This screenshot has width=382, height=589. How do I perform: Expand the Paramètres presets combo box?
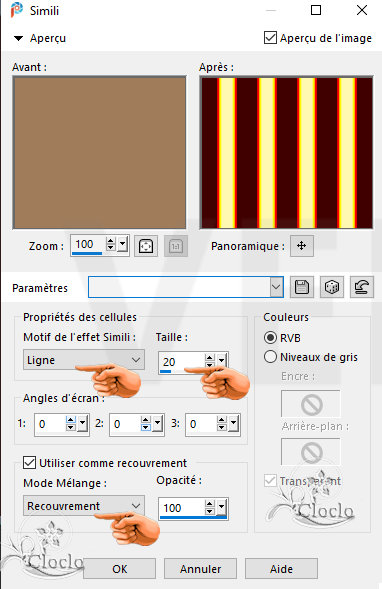click(x=186, y=287)
